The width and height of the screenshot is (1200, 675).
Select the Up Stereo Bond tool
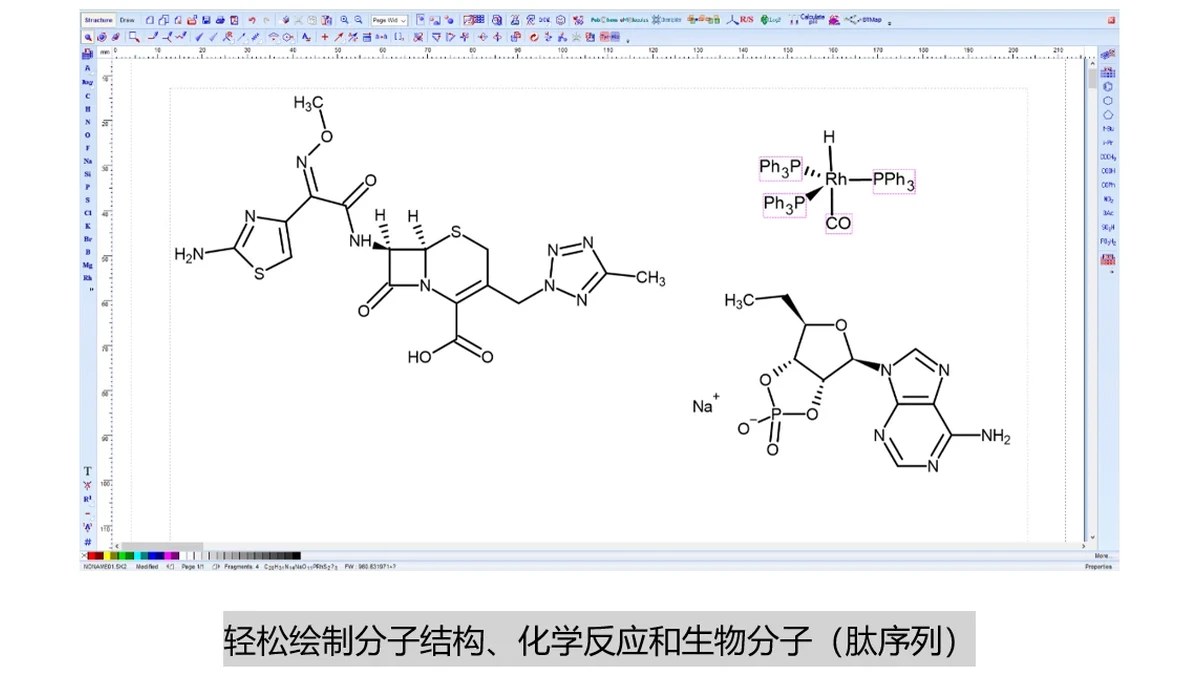pyautogui.click(x=199, y=36)
